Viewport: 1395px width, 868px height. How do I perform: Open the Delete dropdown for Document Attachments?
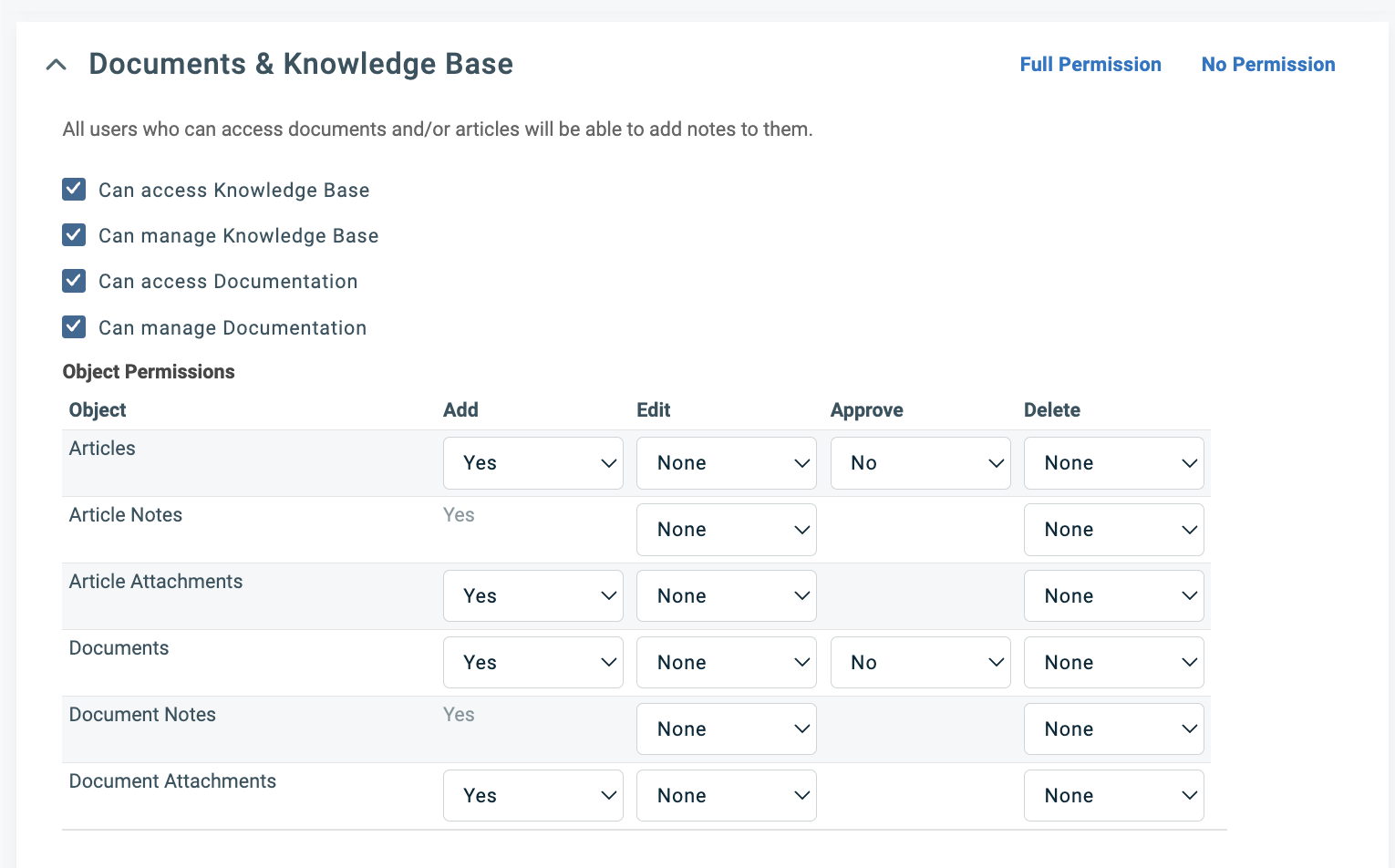click(1113, 795)
